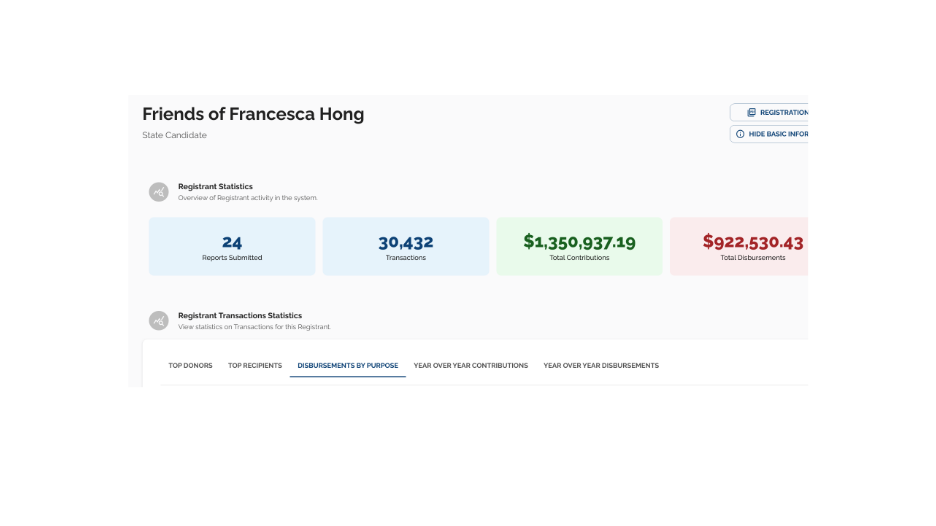This screenshot has height=526, width=936.
Task: Click the Registrant Statistics chart icon
Action: (x=159, y=192)
